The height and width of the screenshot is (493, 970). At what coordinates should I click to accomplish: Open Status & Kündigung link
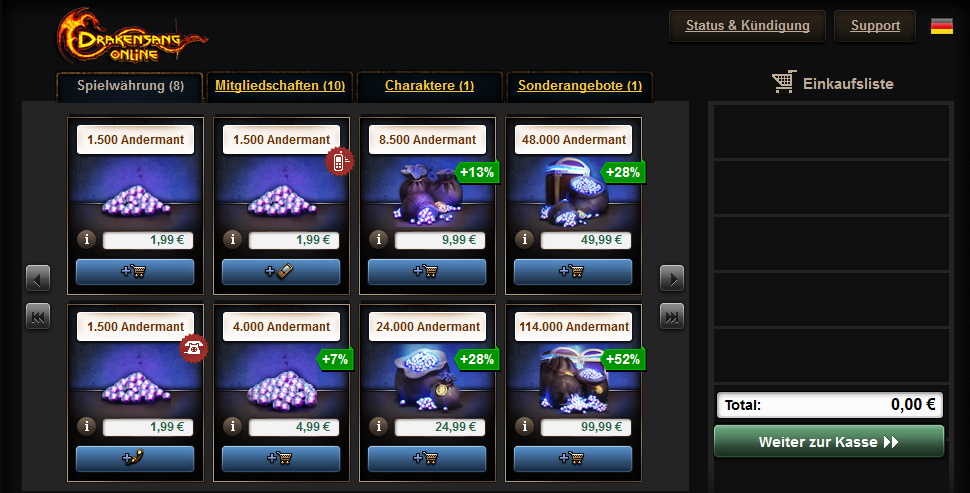[x=747, y=26]
